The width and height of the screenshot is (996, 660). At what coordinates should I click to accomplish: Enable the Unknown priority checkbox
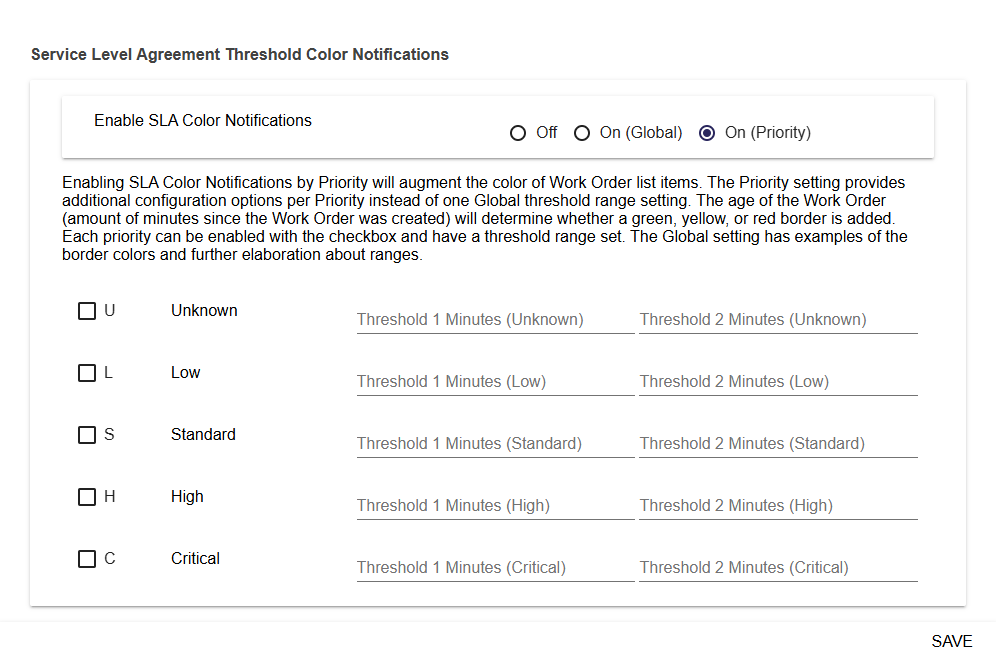click(87, 310)
